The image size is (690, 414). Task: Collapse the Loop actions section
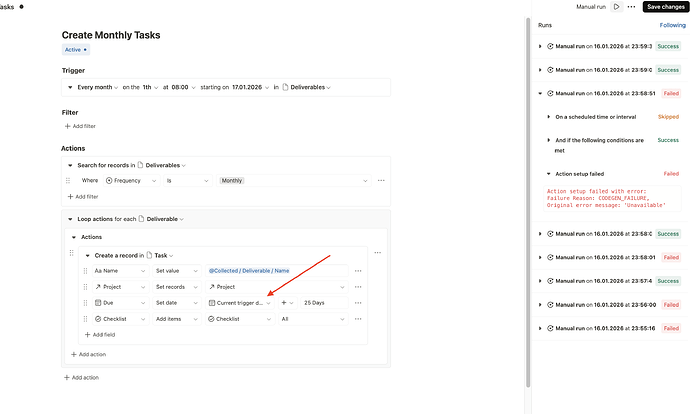point(70,218)
